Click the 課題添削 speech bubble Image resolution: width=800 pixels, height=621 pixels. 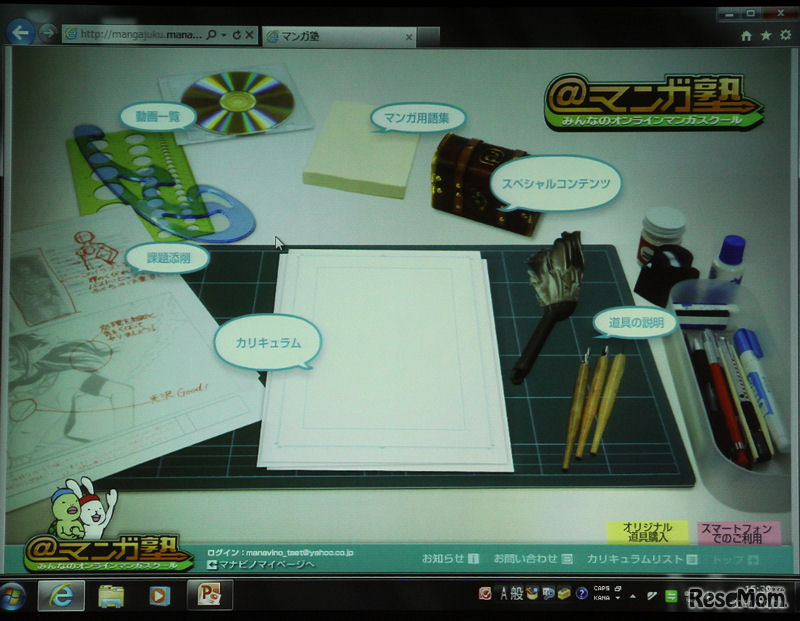168,258
